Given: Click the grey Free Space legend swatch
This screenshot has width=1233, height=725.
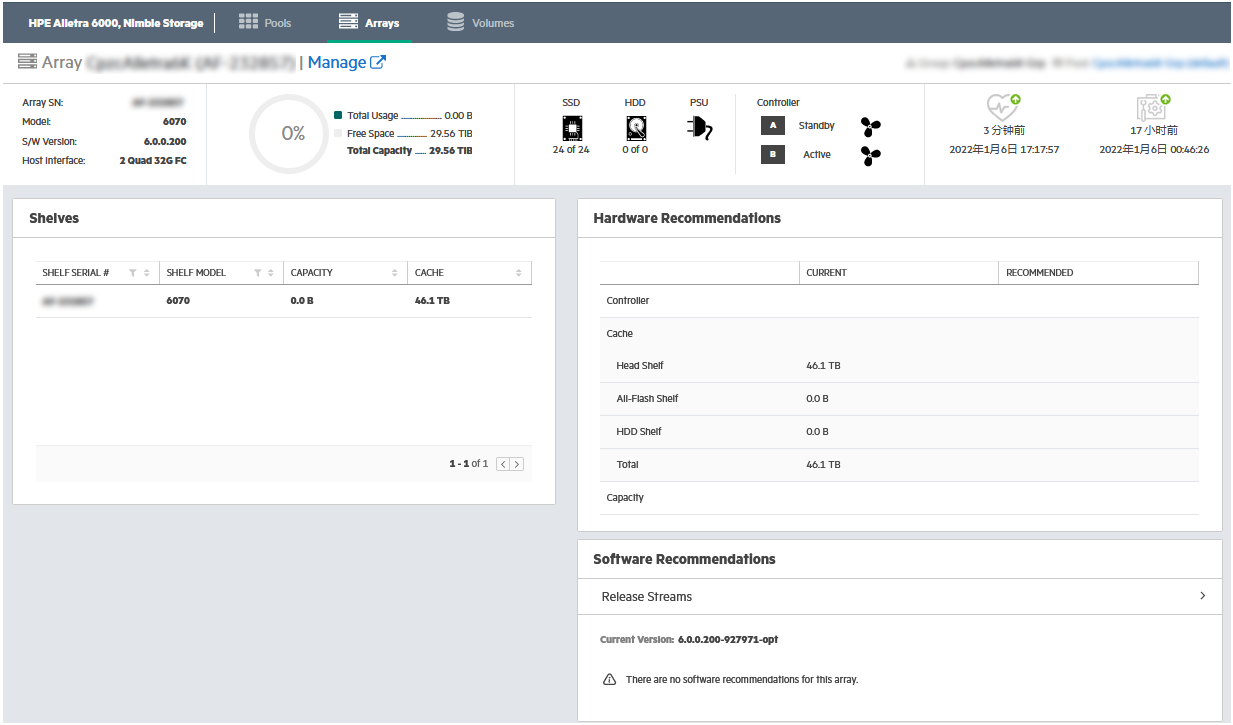Looking at the screenshot, I should (338, 133).
